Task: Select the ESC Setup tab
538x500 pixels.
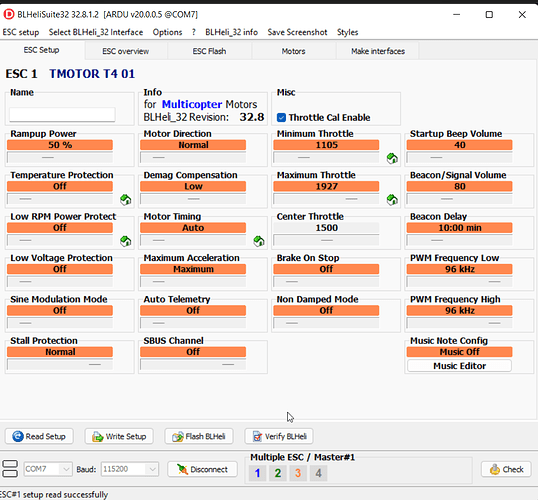Action: click(42, 50)
